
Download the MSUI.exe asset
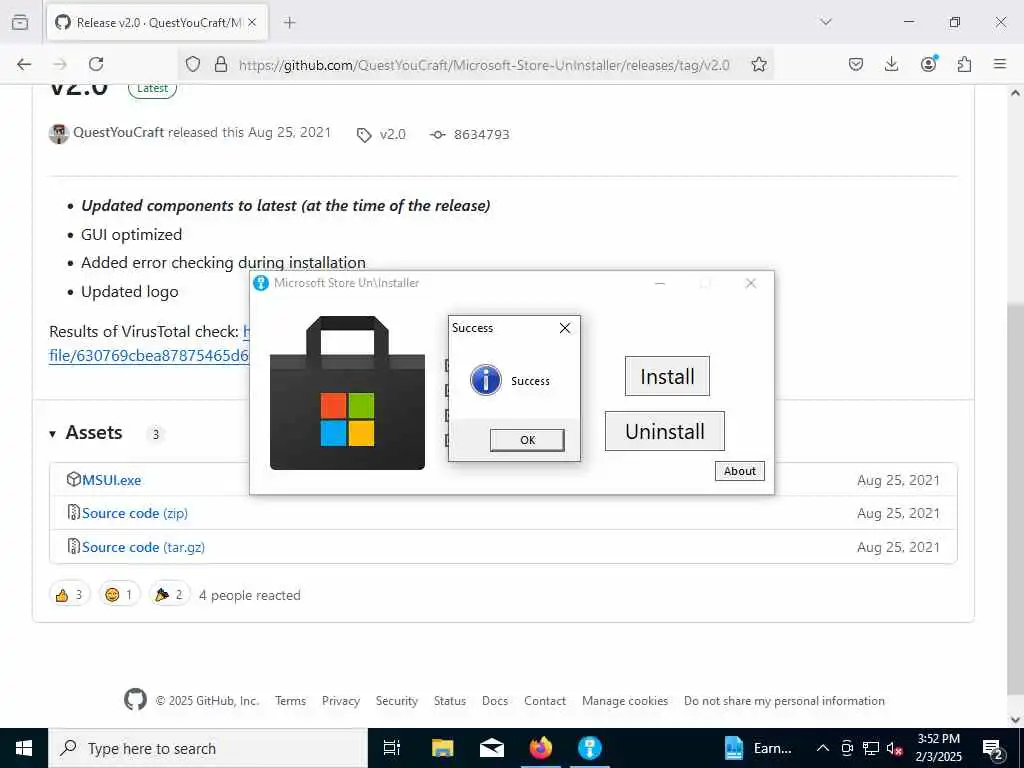(x=111, y=480)
